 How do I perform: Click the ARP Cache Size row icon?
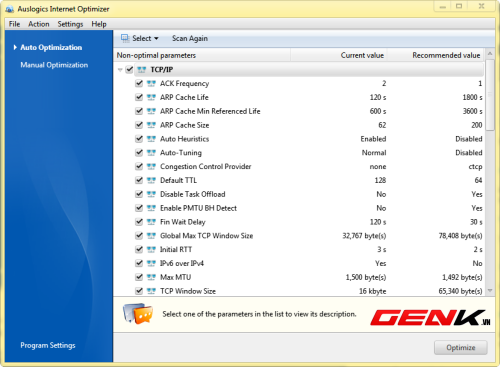[151, 125]
